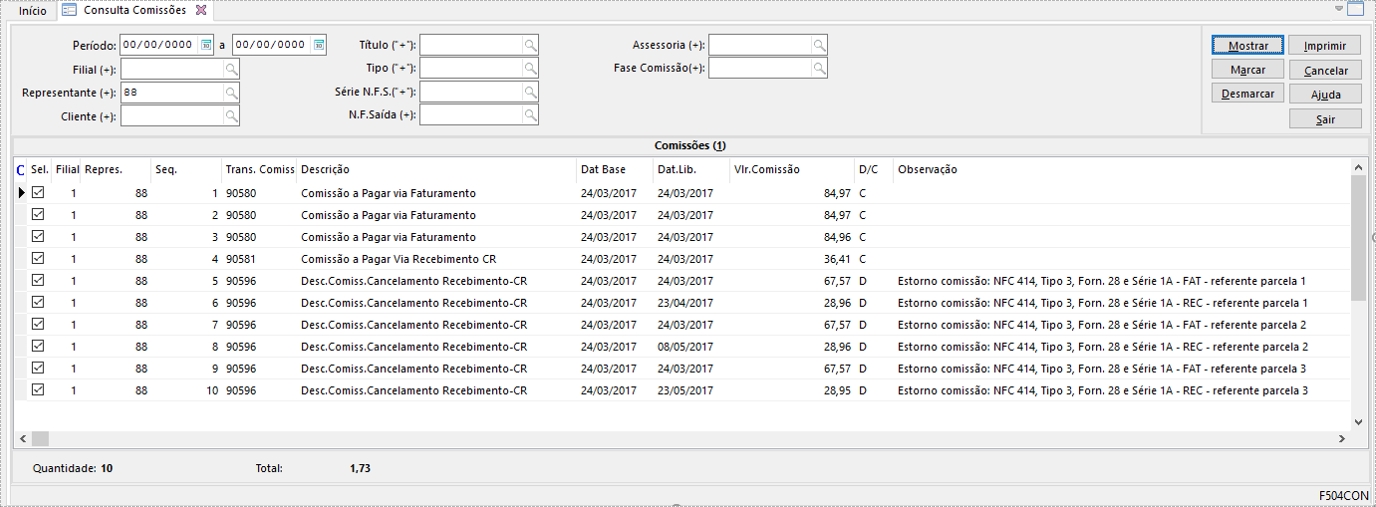Click the C column selector in grid header

point(21,170)
